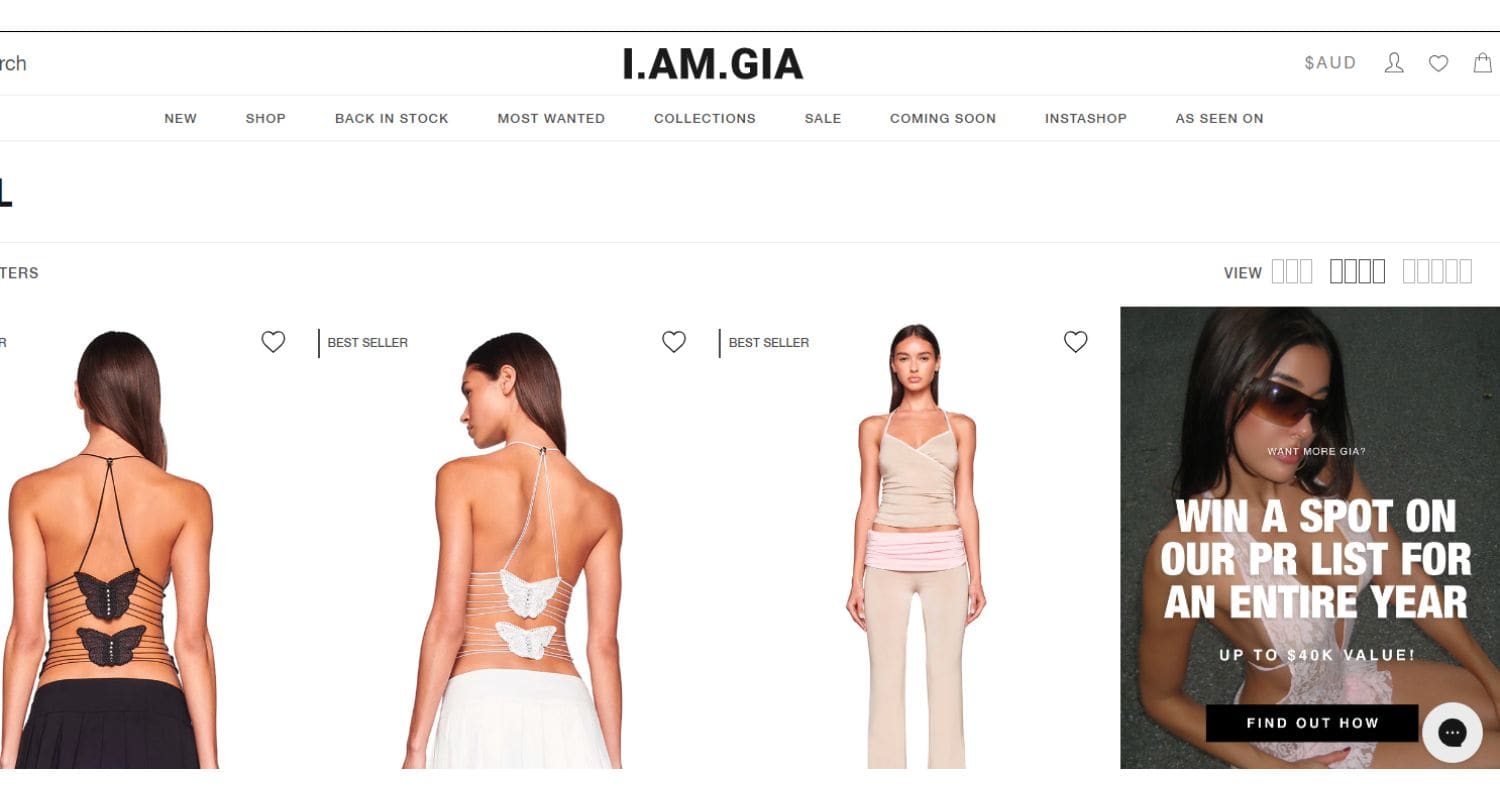Expand the SHOP menu
Screen dimensions: 1500x800
(266, 118)
